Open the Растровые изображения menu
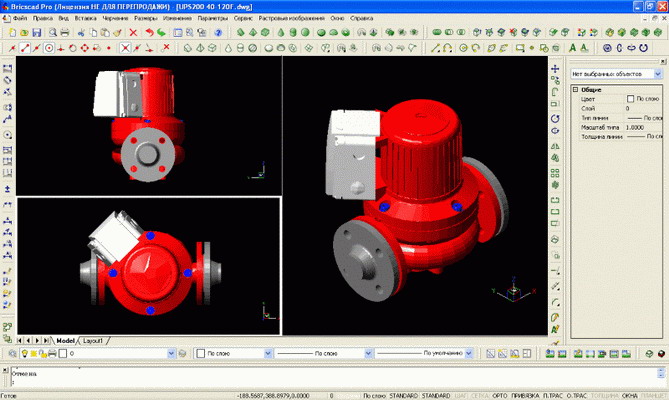This screenshot has width=669, height=400. [291, 18]
